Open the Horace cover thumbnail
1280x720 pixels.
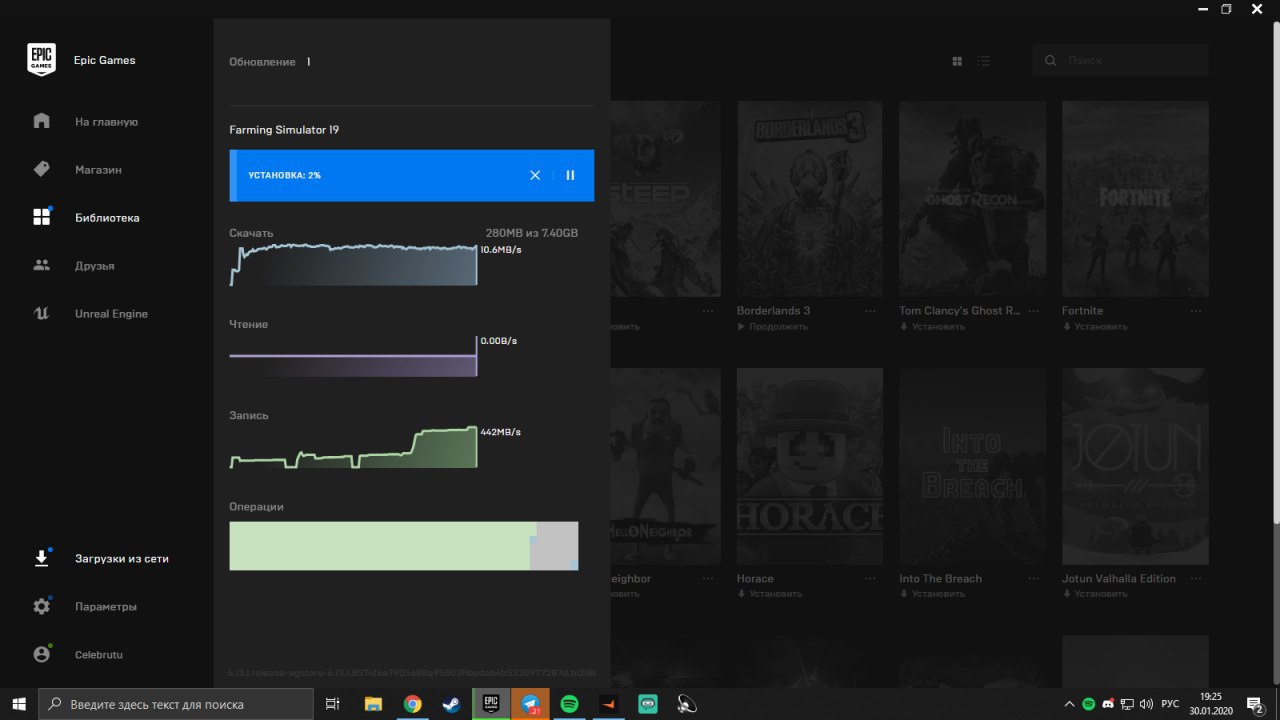coord(810,466)
